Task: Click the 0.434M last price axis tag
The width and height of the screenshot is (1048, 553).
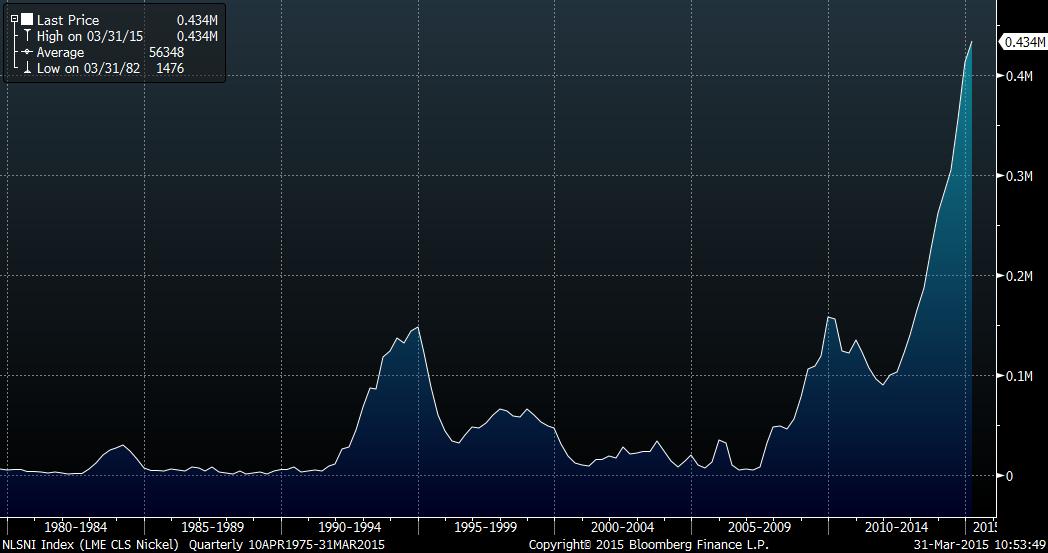Action: tap(1023, 43)
